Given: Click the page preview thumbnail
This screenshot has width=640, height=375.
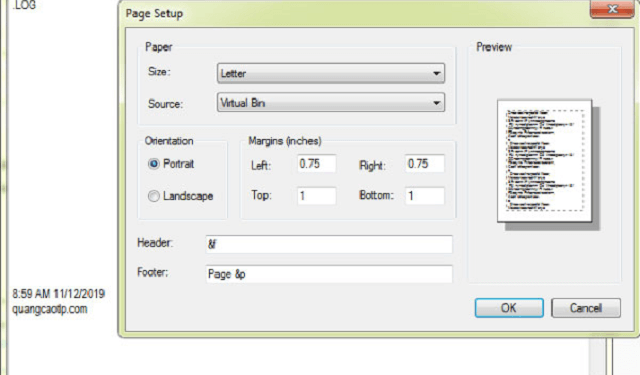Looking at the screenshot, I should [x=544, y=161].
